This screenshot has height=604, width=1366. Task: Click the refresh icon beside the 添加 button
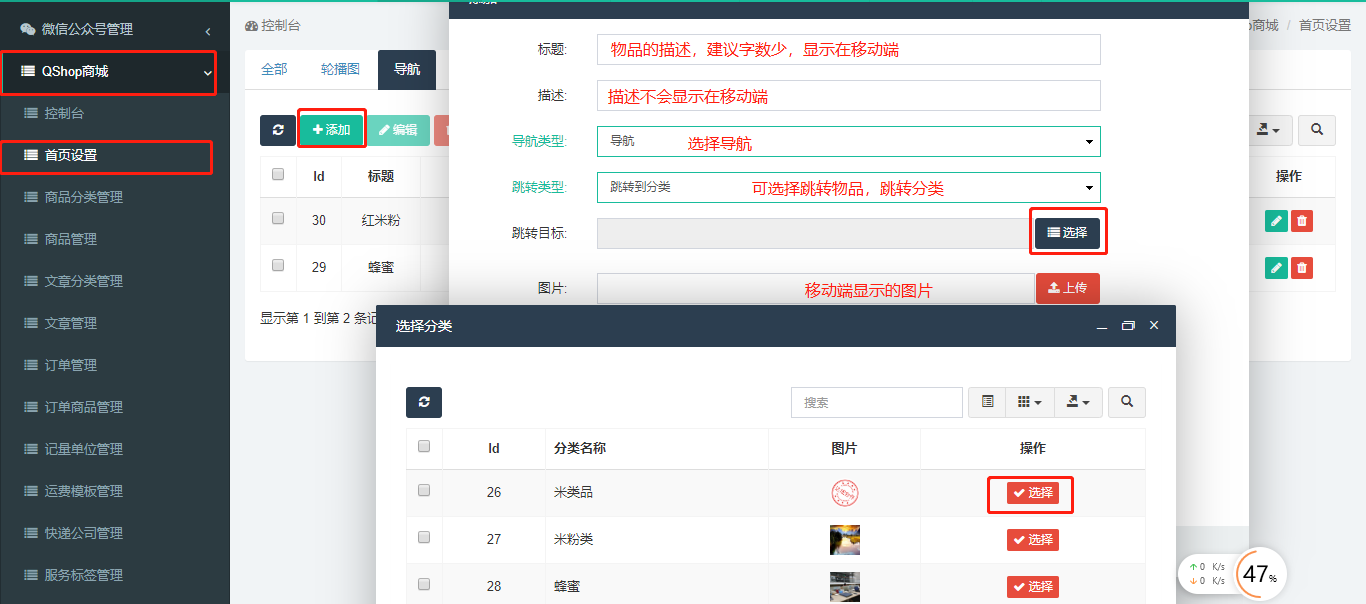click(x=277, y=130)
